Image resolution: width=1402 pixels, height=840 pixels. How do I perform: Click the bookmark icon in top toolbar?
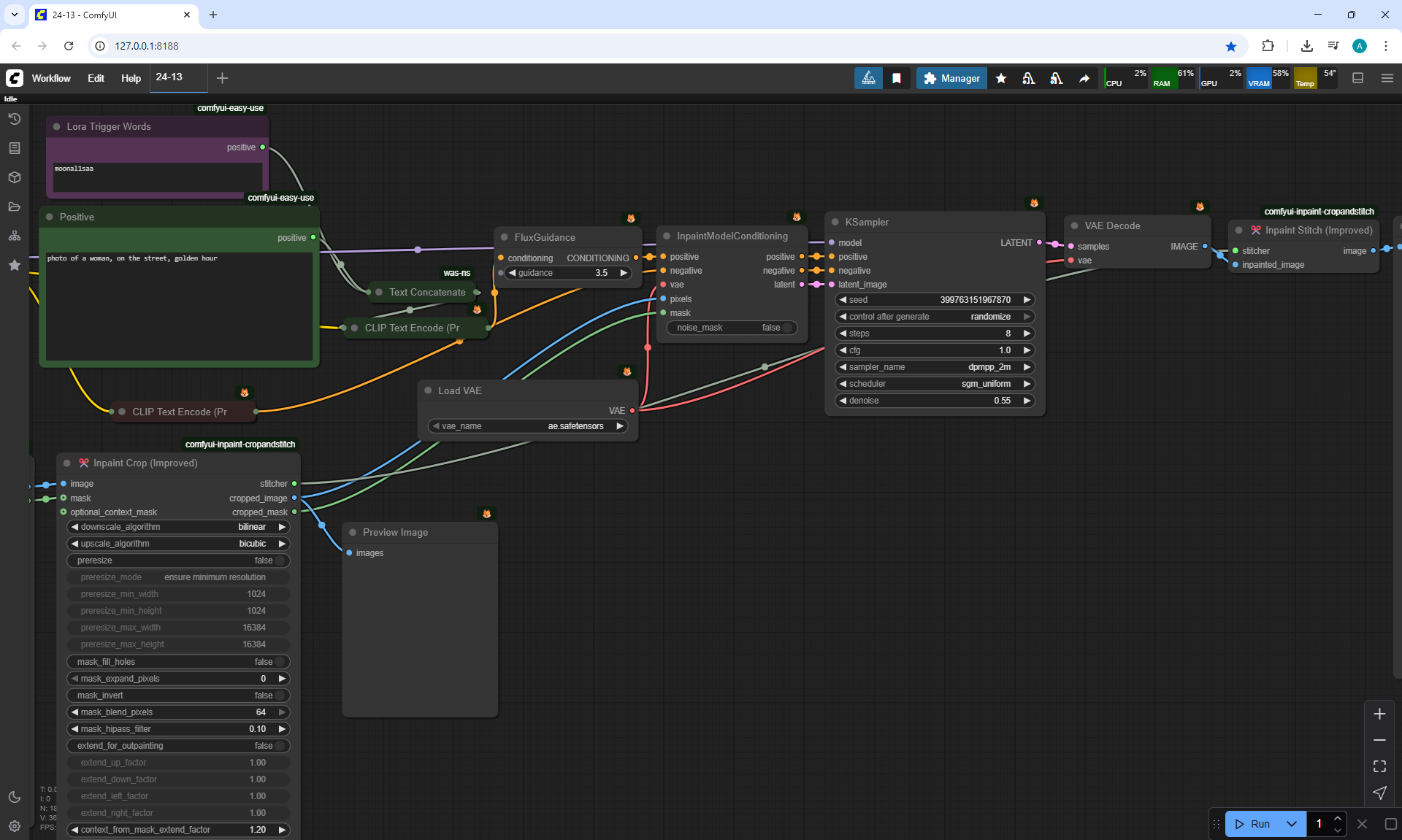(897, 78)
